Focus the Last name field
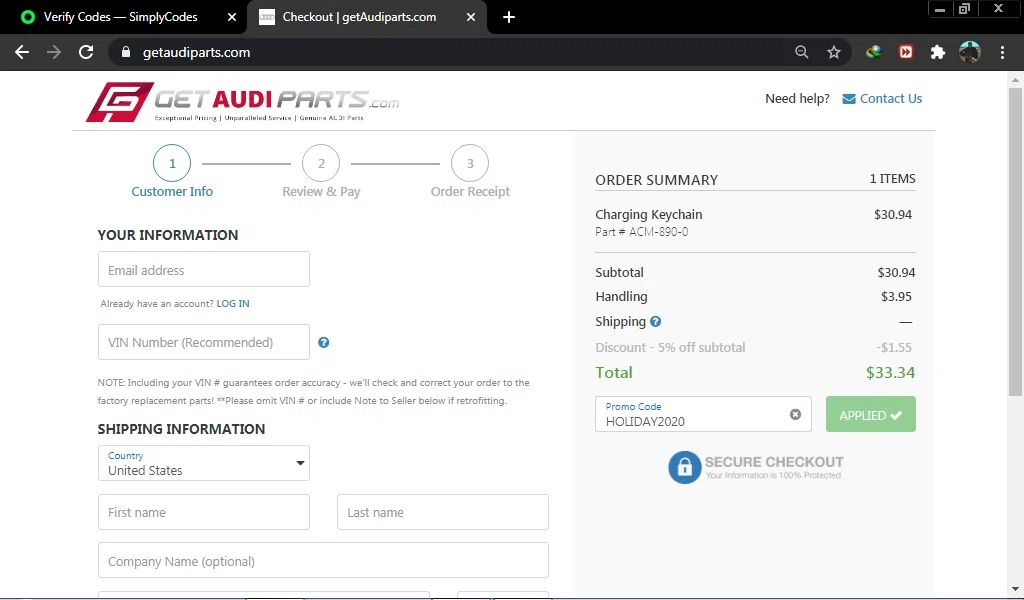This screenshot has width=1024, height=600. click(x=443, y=512)
